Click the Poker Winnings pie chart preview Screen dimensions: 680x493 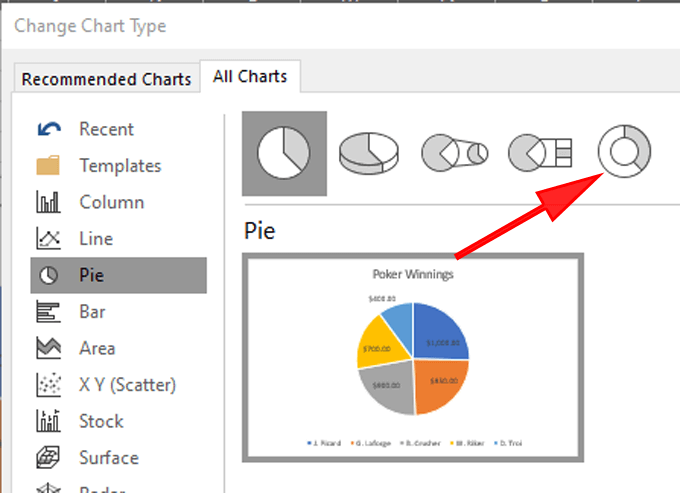[413, 358]
